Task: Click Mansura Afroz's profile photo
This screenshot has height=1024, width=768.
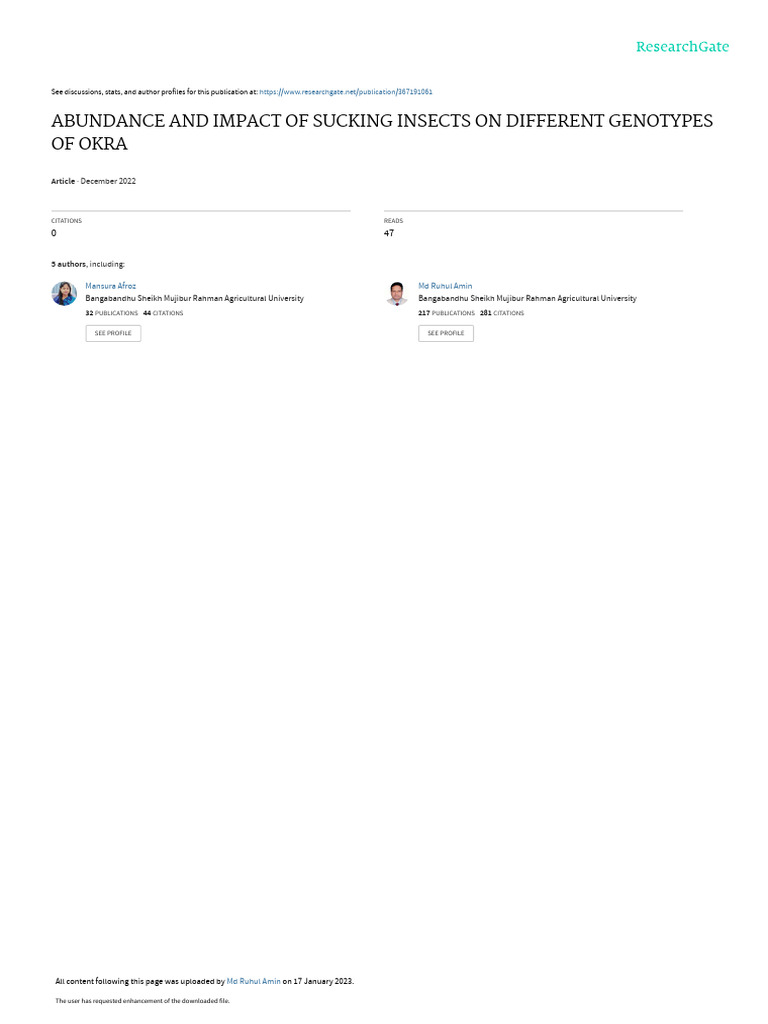Action: coord(64,293)
